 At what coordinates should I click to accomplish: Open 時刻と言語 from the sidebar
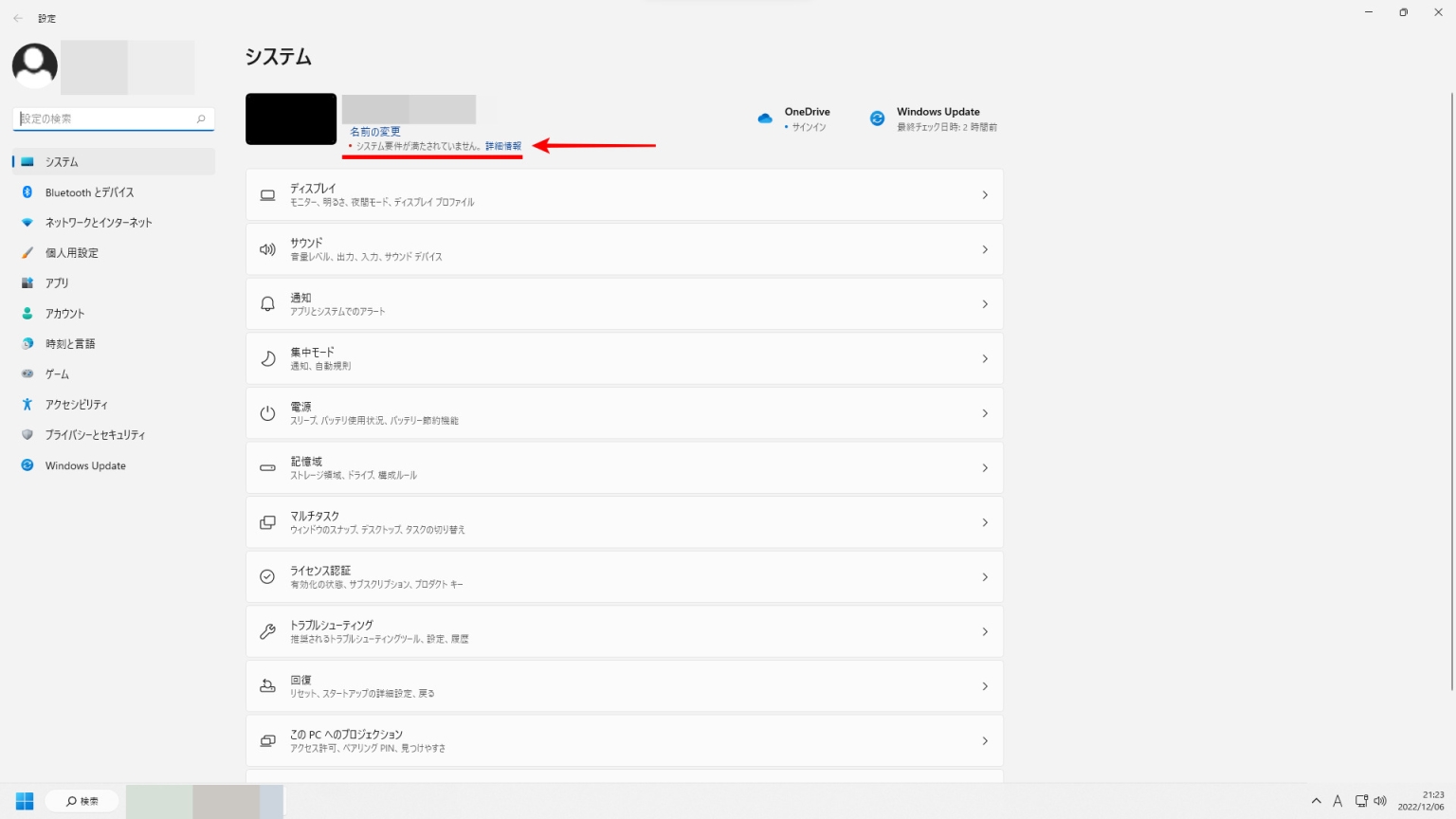pos(70,344)
